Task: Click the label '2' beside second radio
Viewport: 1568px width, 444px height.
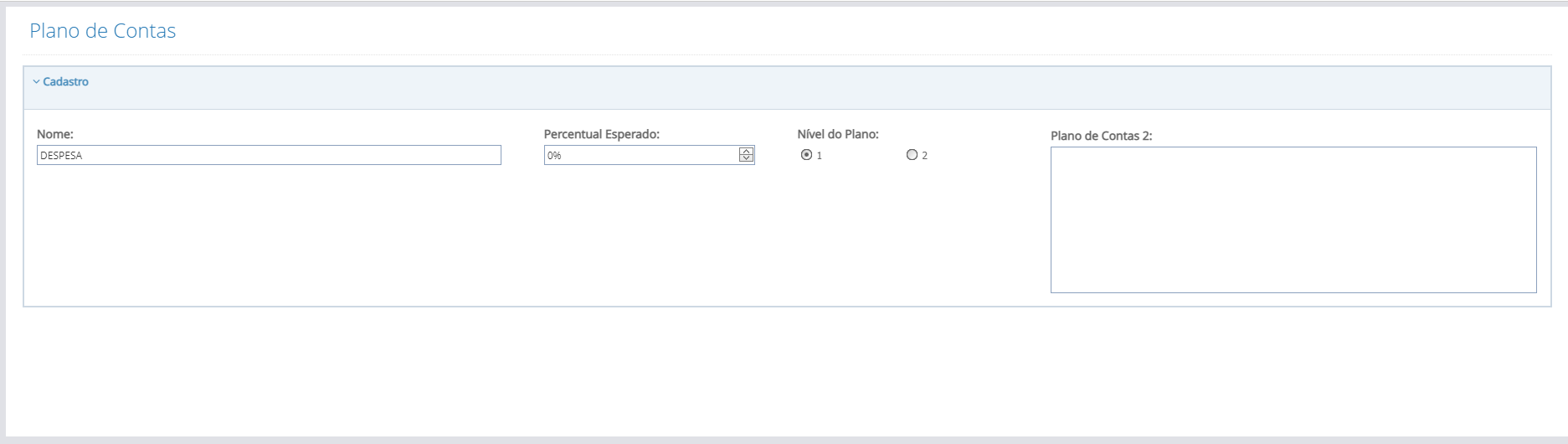Action: tap(924, 156)
